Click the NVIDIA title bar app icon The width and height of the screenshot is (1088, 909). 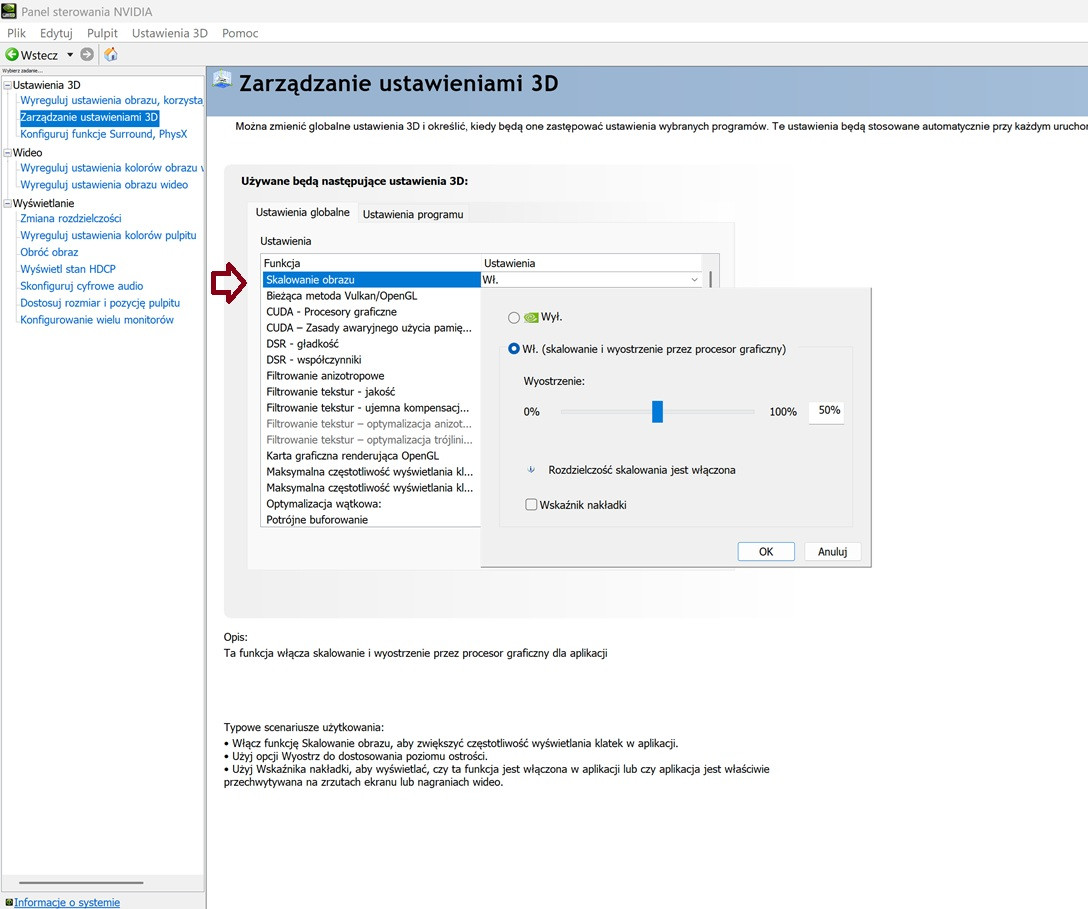tap(9, 11)
